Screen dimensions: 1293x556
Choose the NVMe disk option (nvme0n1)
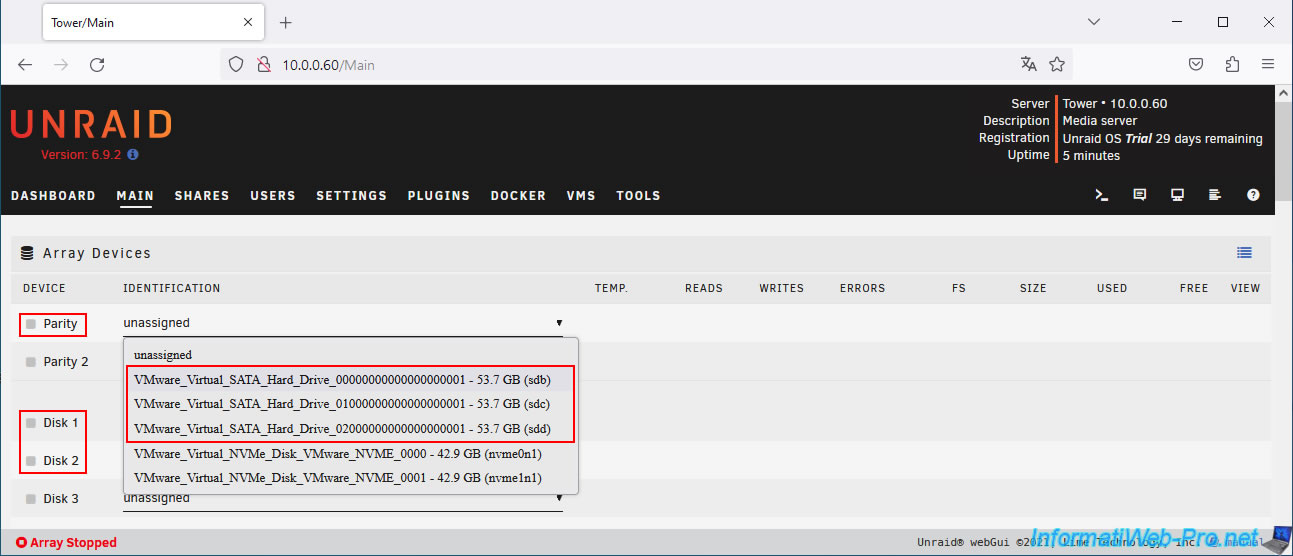[x=337, y=453]
